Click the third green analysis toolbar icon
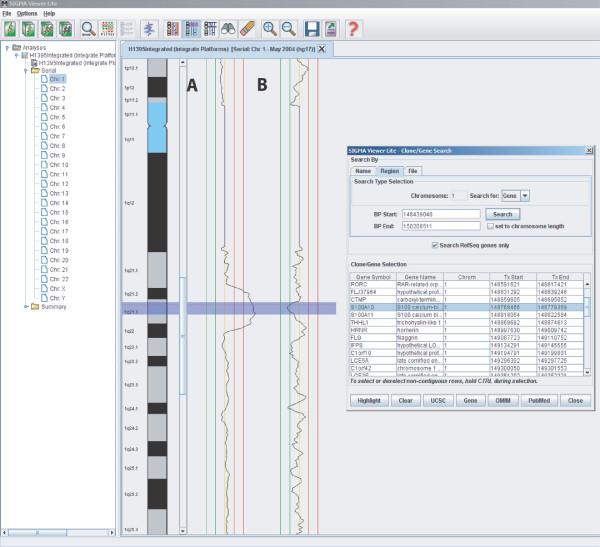The height and width of the screenshot is (547, 600). point(47,29)
